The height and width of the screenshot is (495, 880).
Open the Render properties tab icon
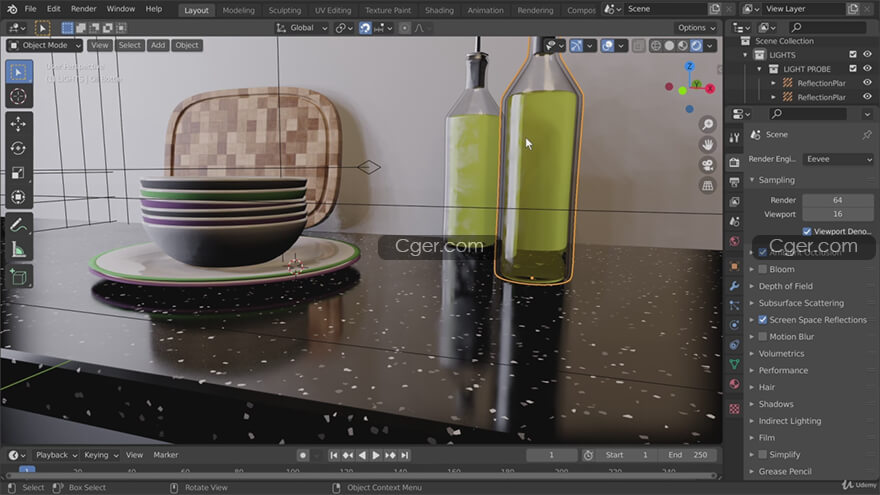click(x=734, y=163)
